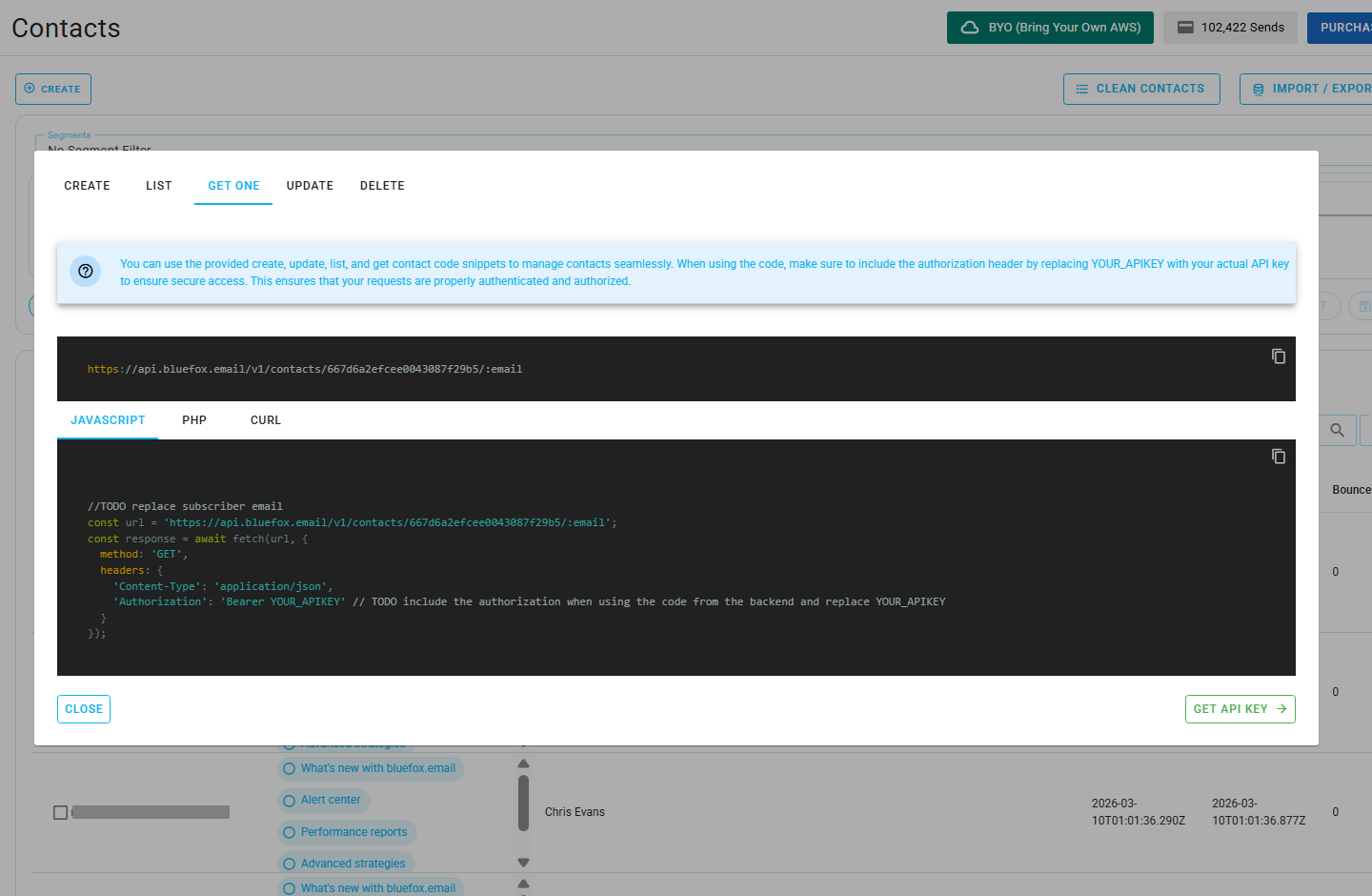Image resolution: width=1372 pixels, height=896 pixels.
Task: Switch to the UPDATE tab
Action: [x=310, y=185]
